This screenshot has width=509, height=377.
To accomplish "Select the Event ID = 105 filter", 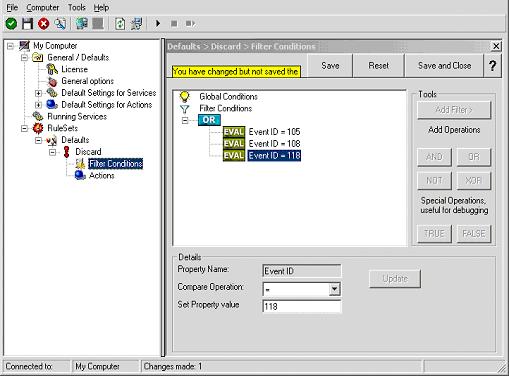I will (x=274, y=132).
